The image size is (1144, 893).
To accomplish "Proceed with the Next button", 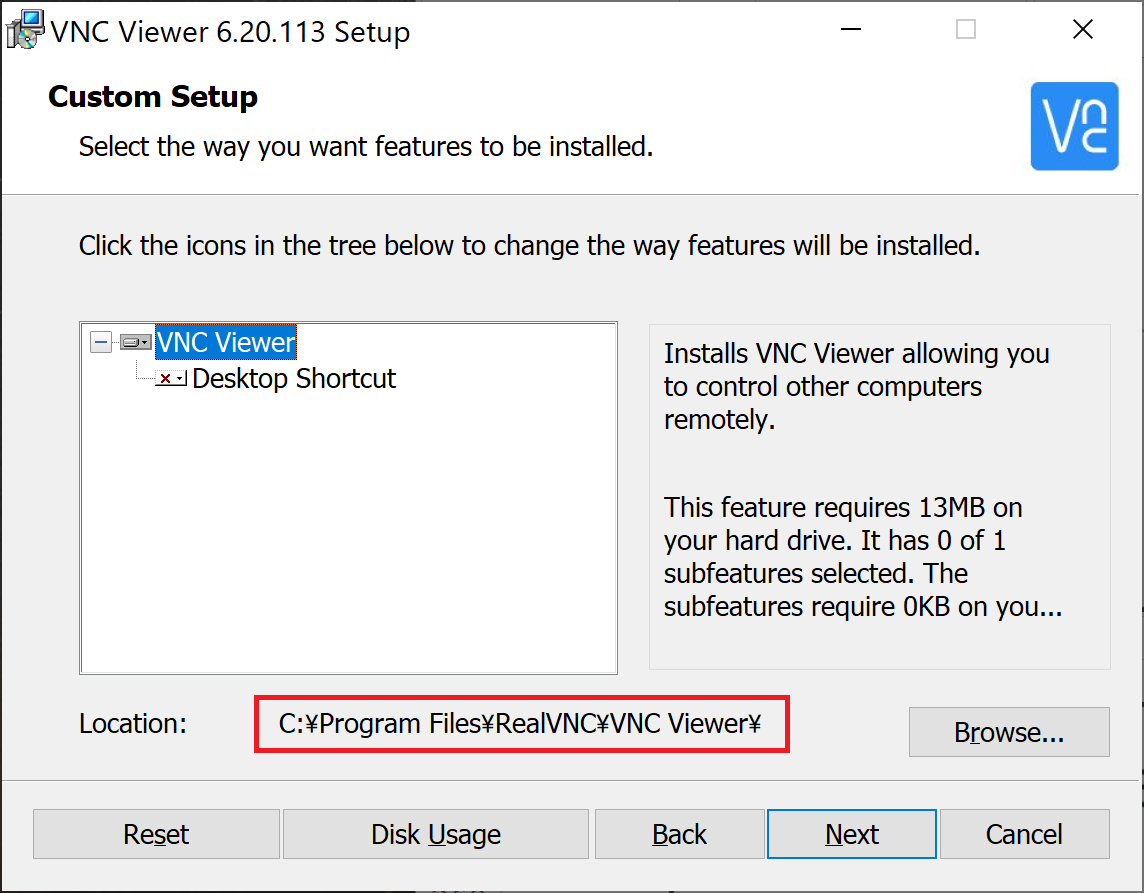I will click(x=851, y=834).
